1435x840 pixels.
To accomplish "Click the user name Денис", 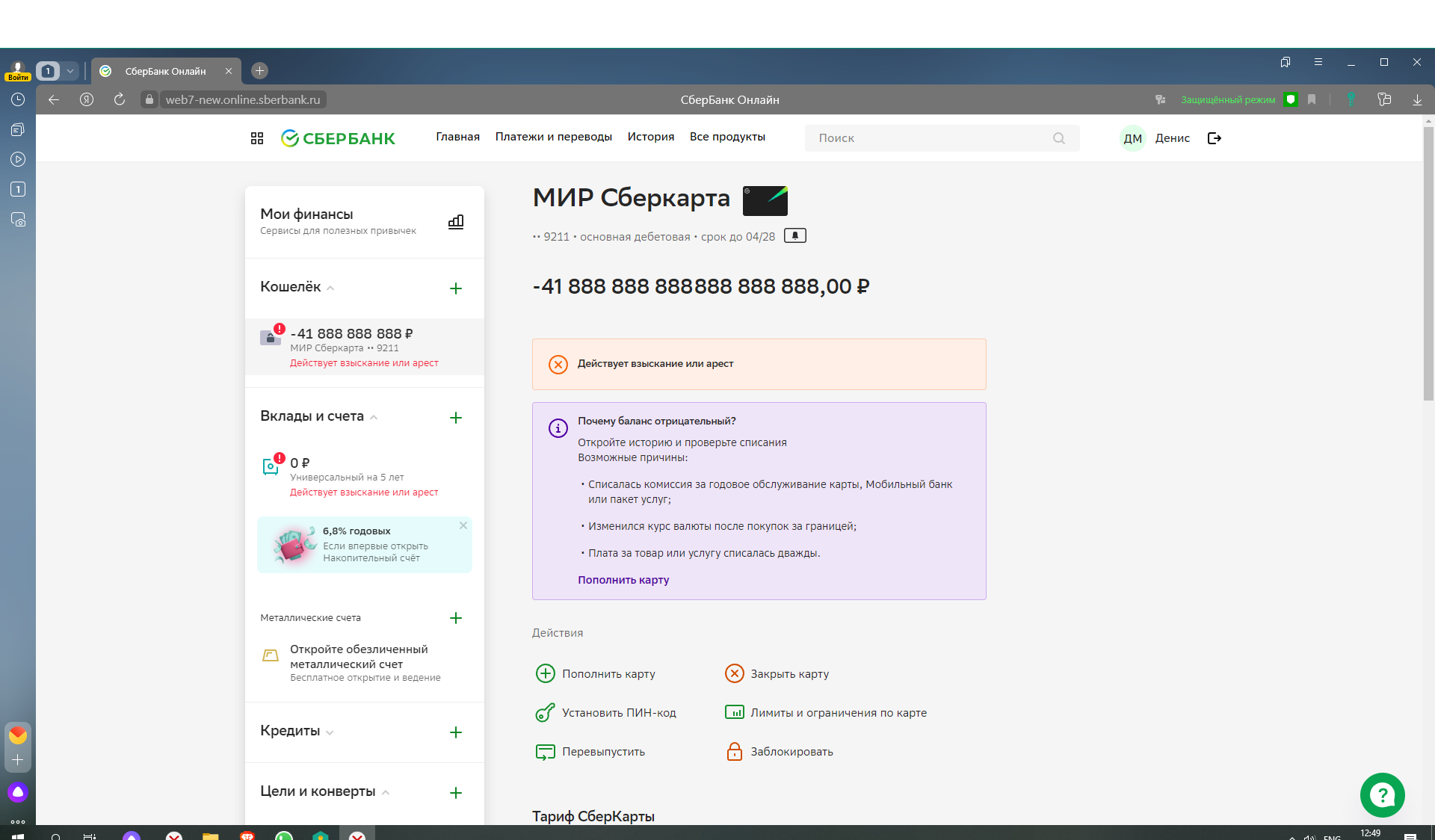I will point(1173,138).
